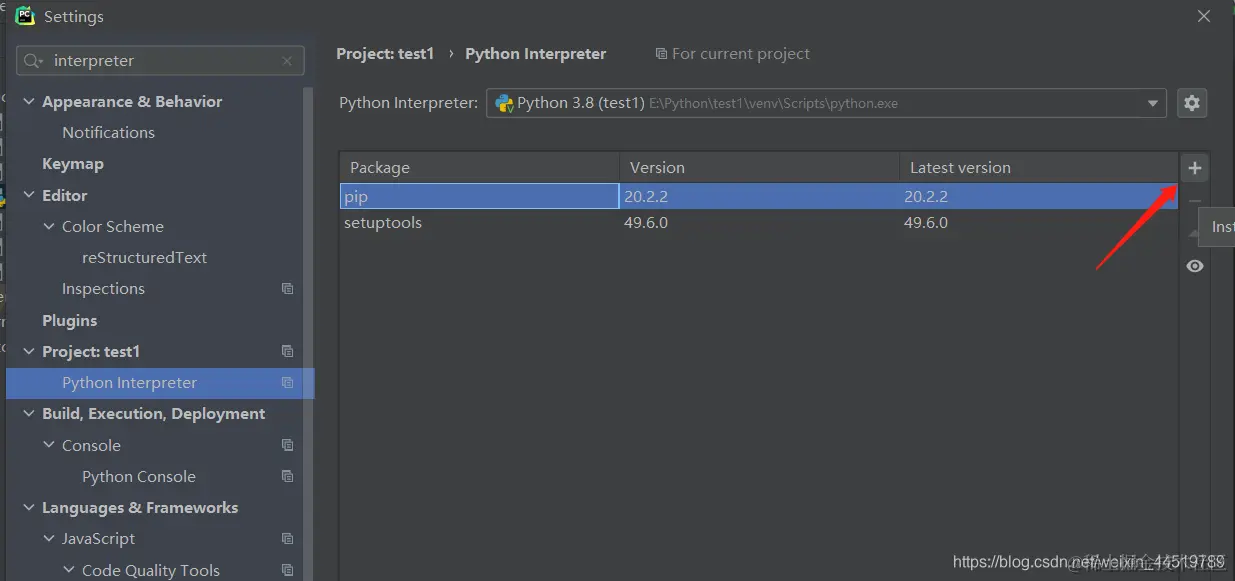Select the setuptools package row
This screenshot has width=1235, height=581.
383,223
